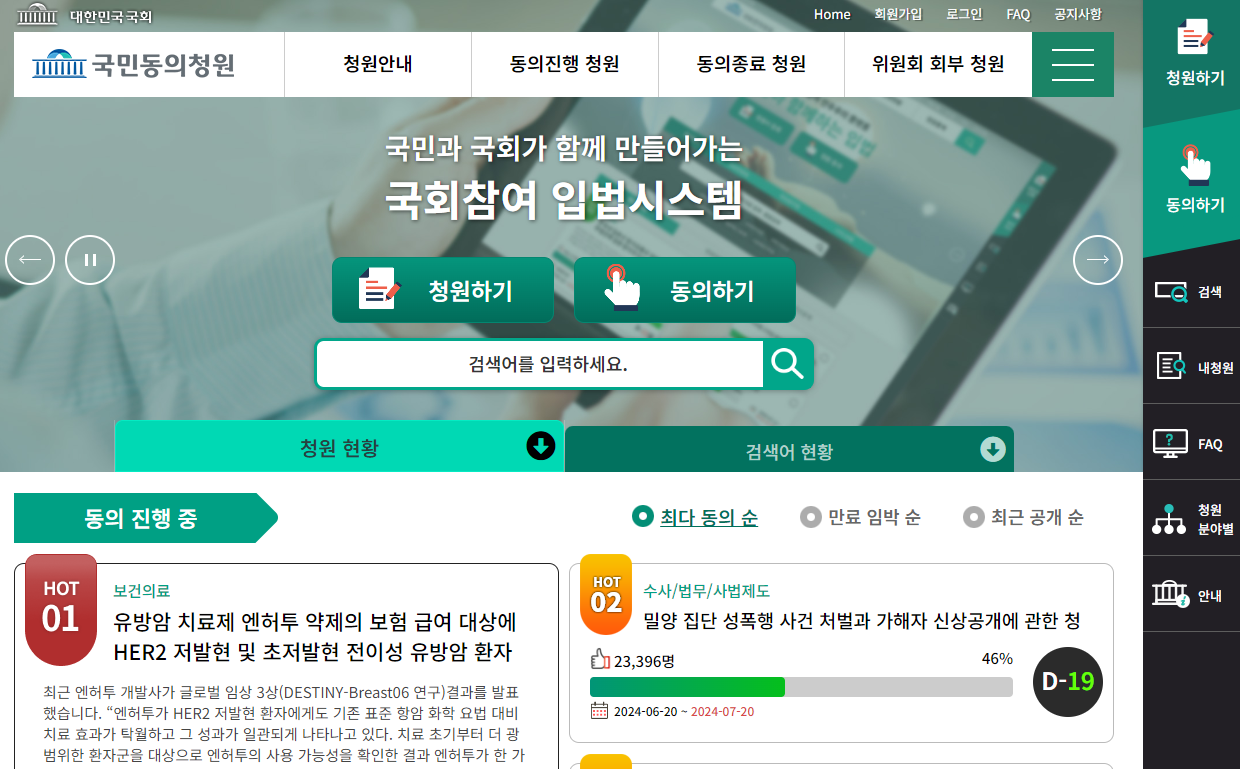Image resolution: width=1240 pixels, height=769 pixels.
Task: Open the 밀양 집단 성폭행 사건 petition title
Action: point(862,621)
